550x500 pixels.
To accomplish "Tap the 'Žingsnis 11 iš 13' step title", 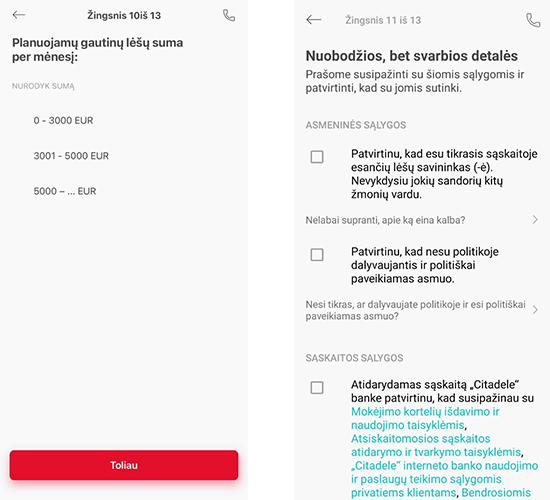I will 383,20.
